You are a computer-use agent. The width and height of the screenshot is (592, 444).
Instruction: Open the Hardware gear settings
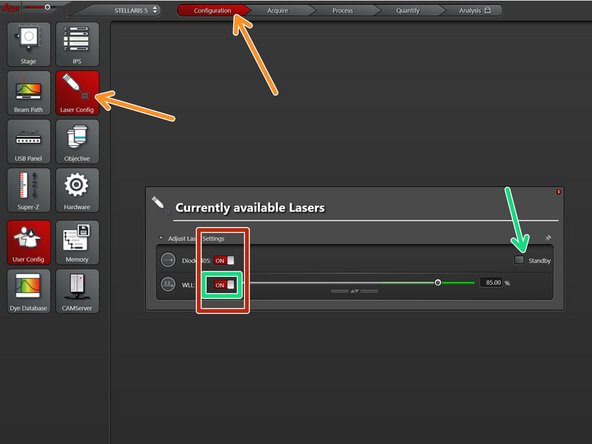77,190
